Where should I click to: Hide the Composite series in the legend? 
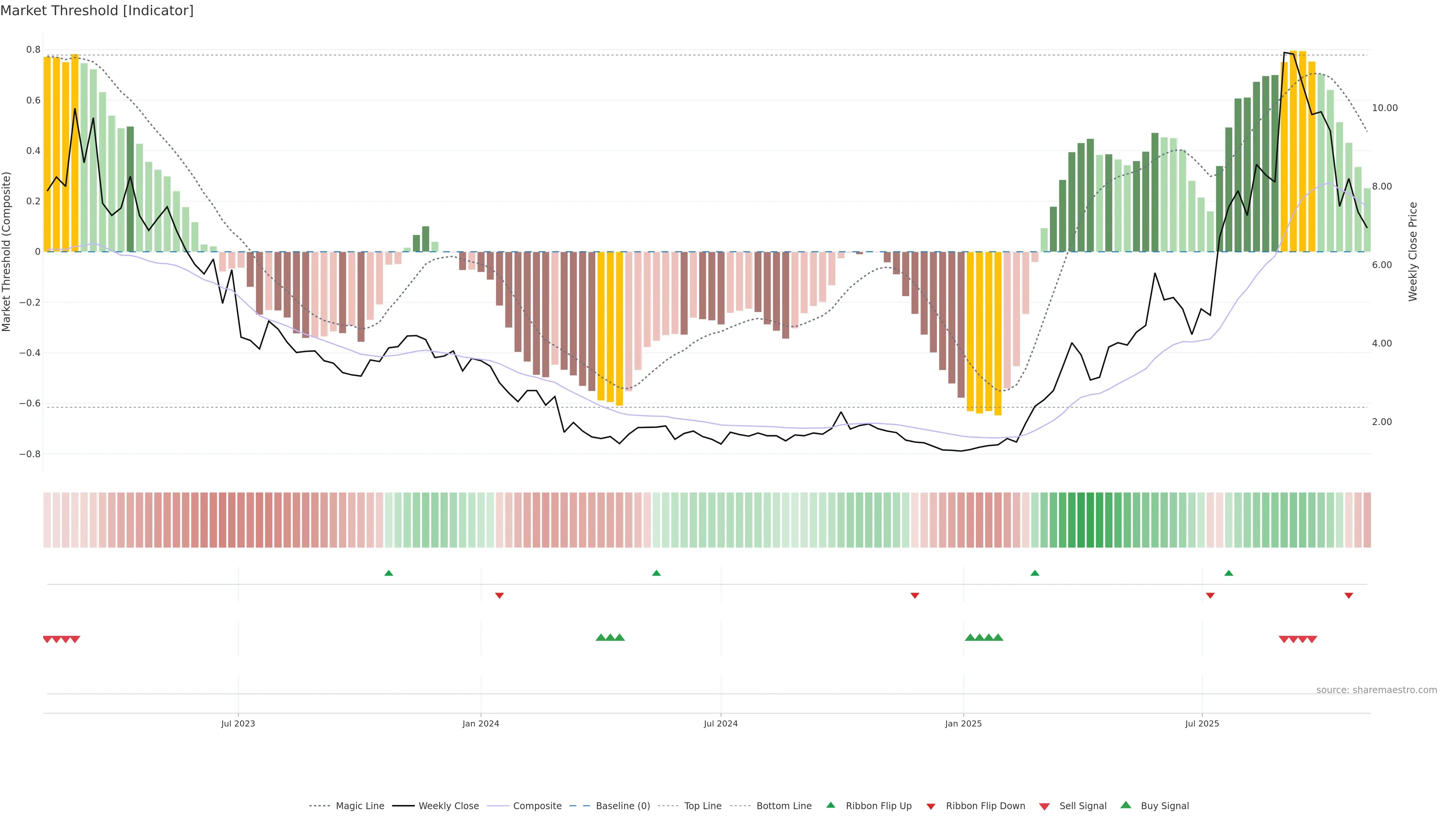tap(537, 805)
